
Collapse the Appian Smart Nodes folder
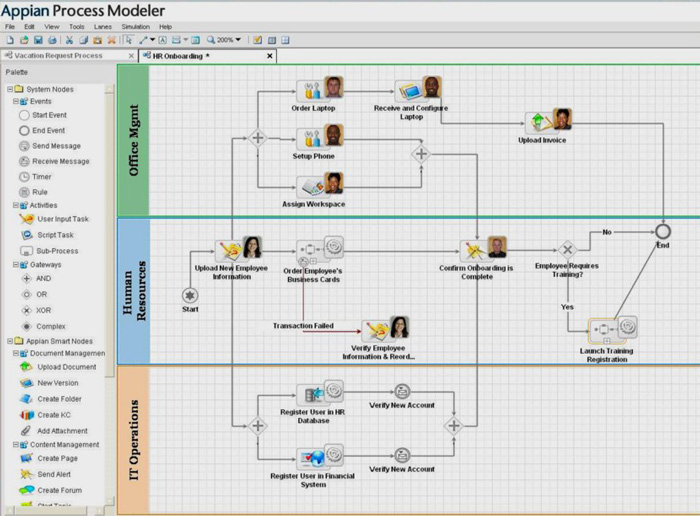(x=10, y=341)
